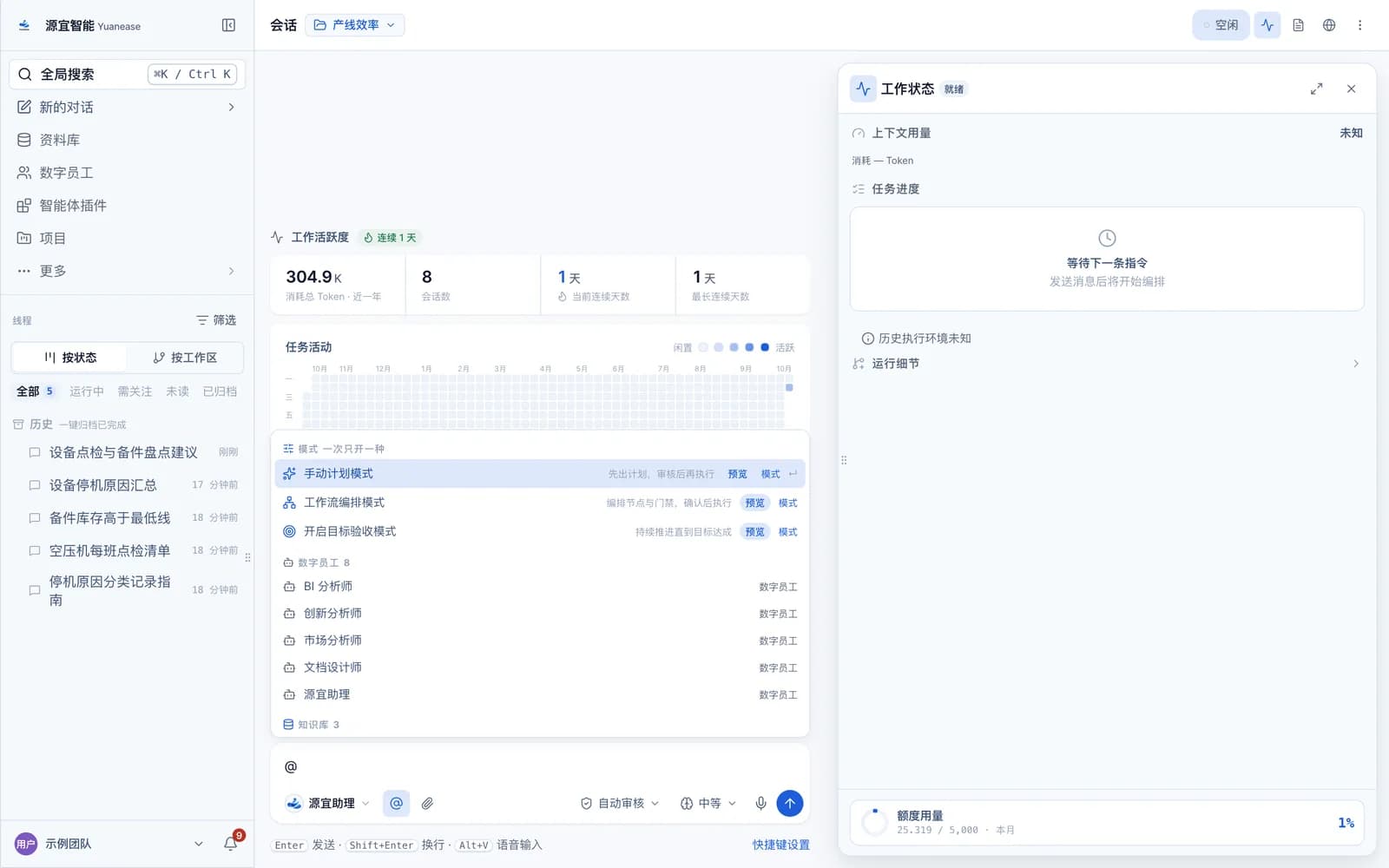
Task: Open the vertical dots more menu
Action: pyautogui.click(x=1359, y=25)
